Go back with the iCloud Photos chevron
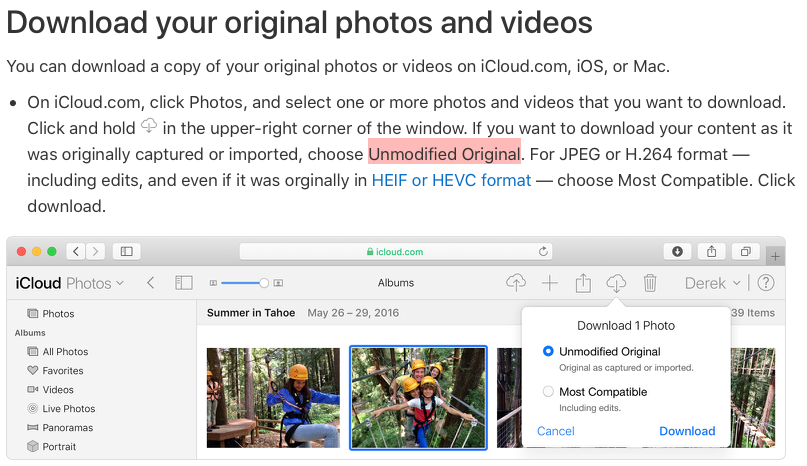Screen dimensions: 807x466 click(x=150, y=283)
